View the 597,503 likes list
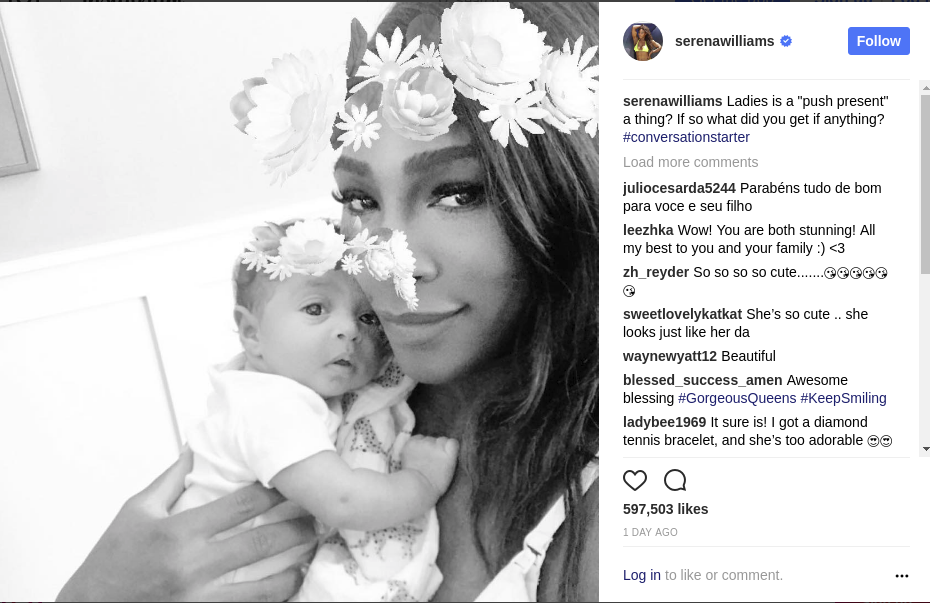930x603 pixels. click(x=665, y=509)
